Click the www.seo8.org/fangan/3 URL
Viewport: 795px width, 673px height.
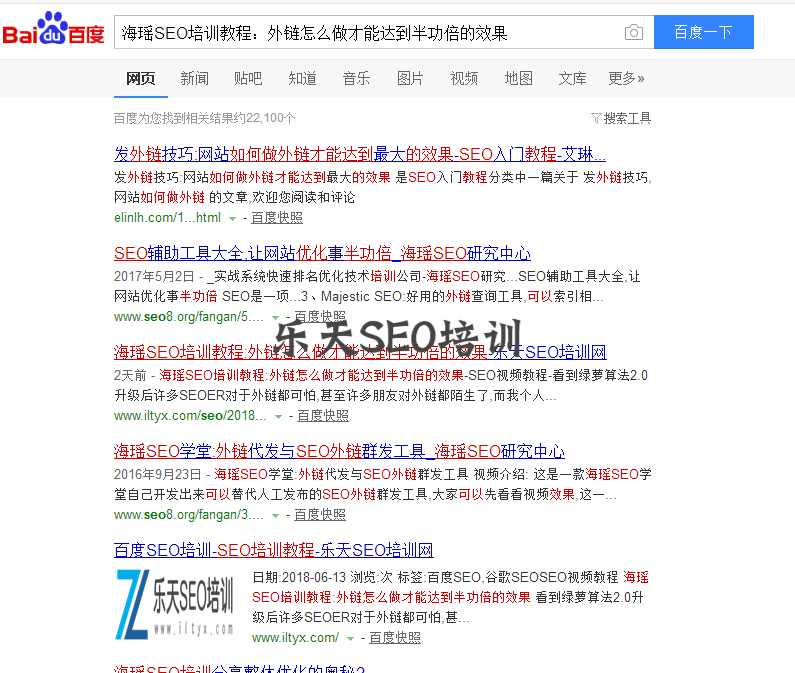pos(189,514)
